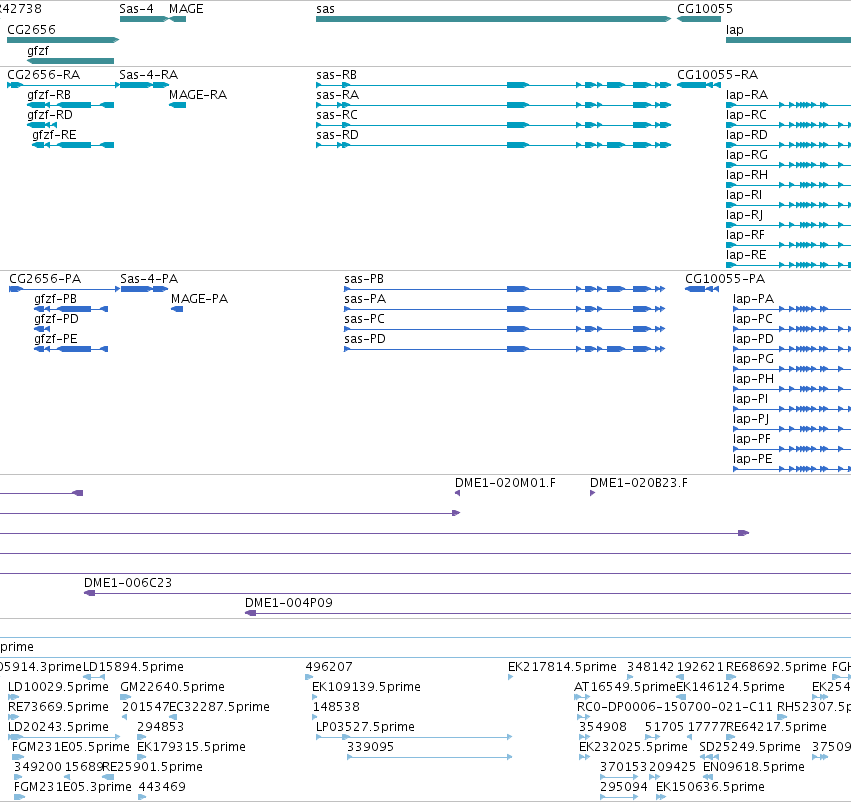This screenshot has width=851, height=802.
Task: Select protein sas-PD
Action: (504, 349)
